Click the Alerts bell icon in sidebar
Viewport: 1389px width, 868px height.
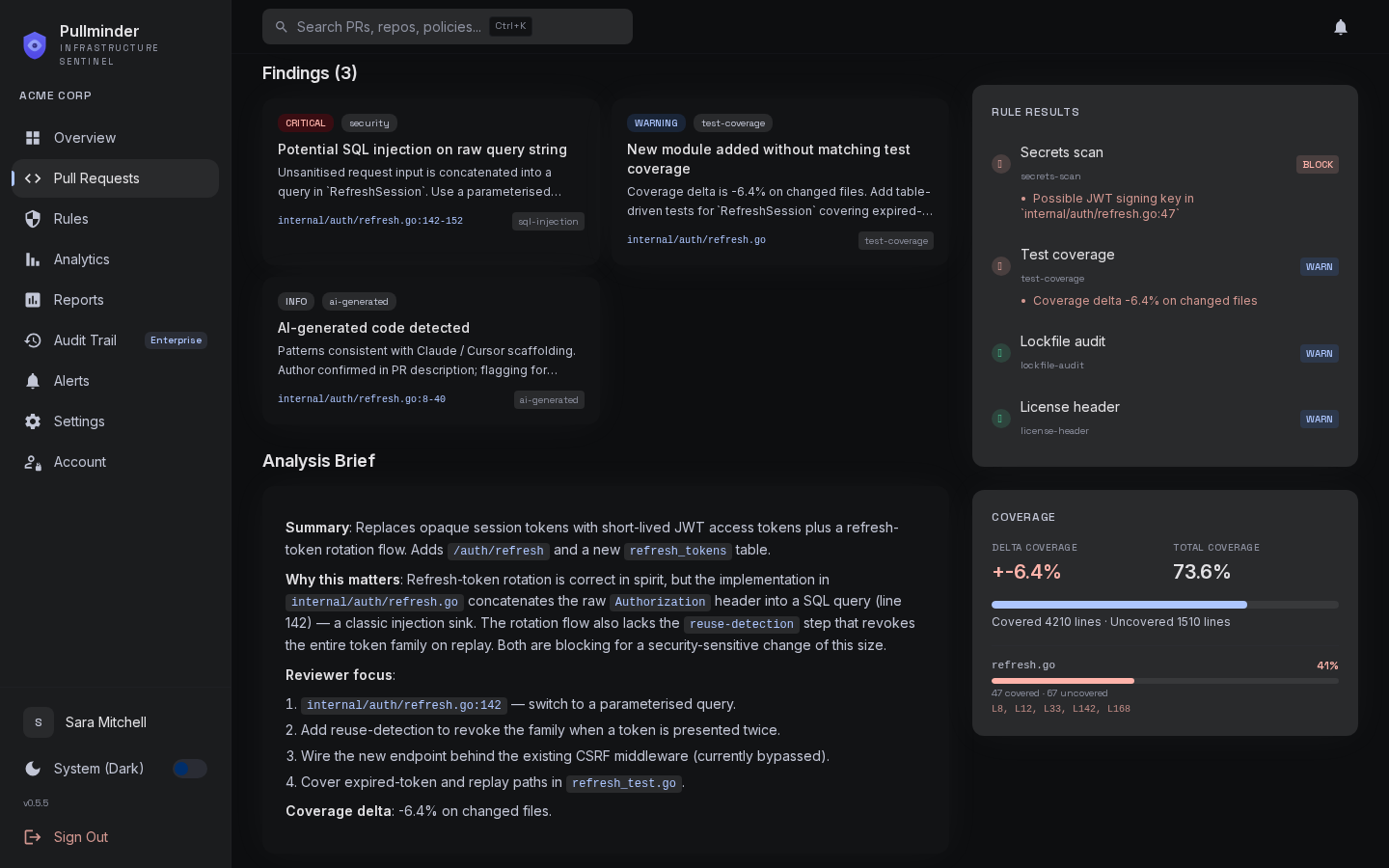[33, 381]
